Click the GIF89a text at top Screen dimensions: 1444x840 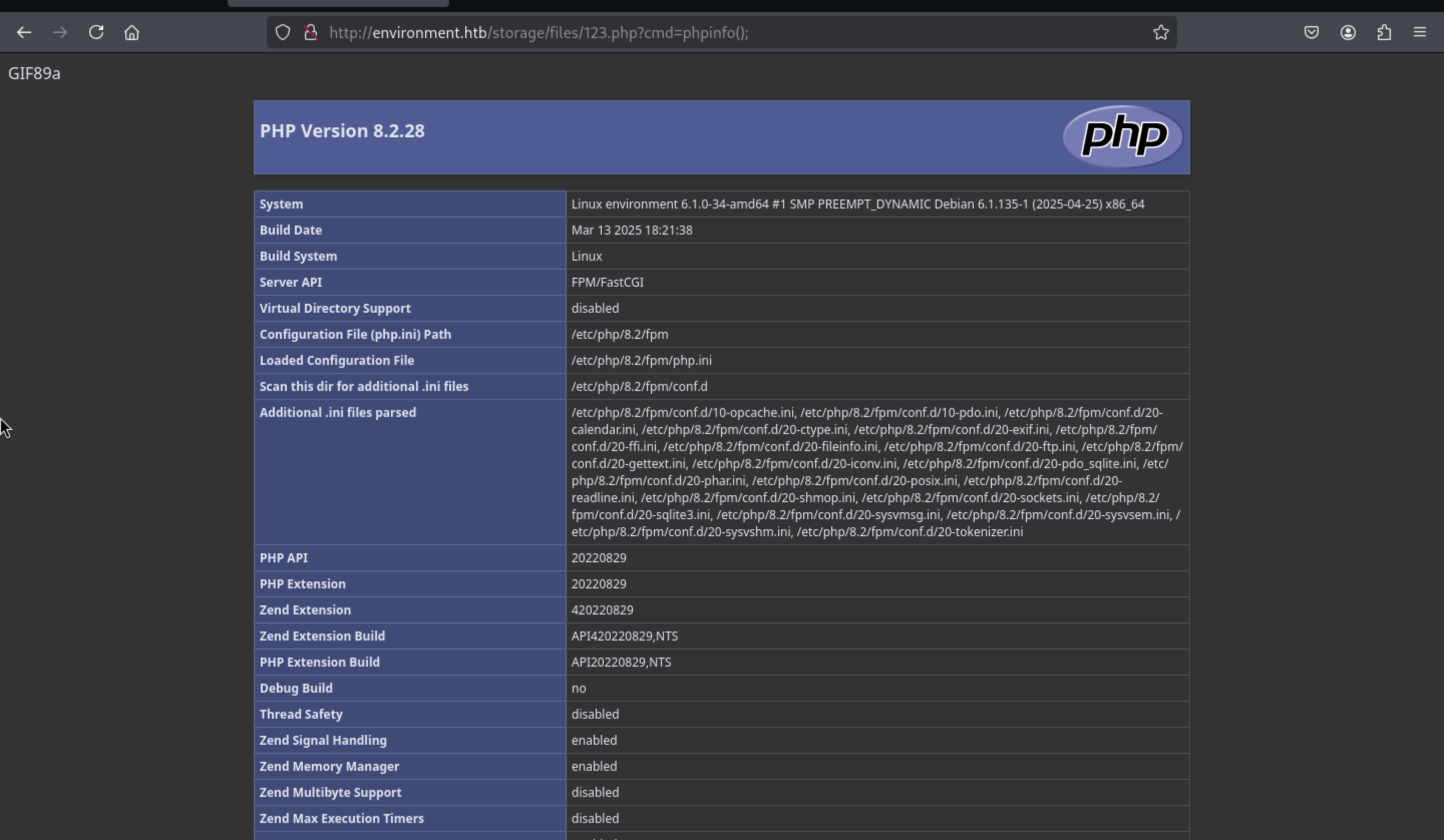pyautogui.click(x=35, y=74)
